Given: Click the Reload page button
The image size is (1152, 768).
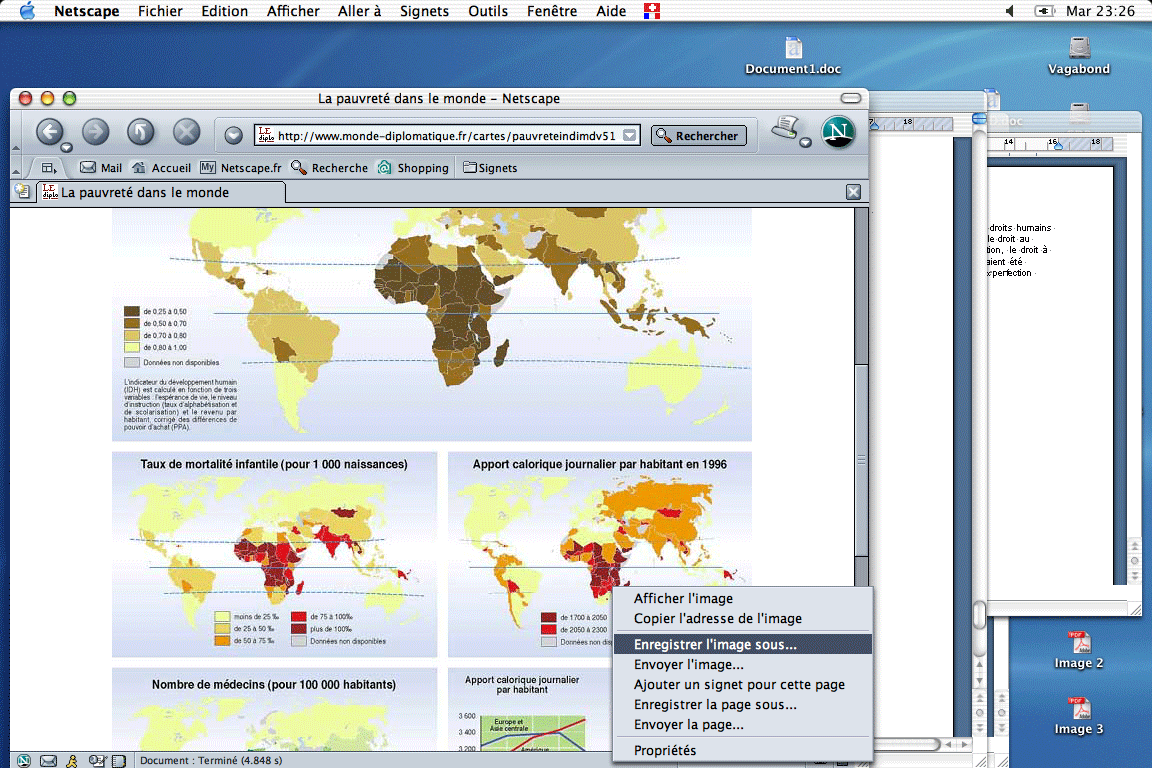Looking at the screenshot, I should click(x=140, y=131).
